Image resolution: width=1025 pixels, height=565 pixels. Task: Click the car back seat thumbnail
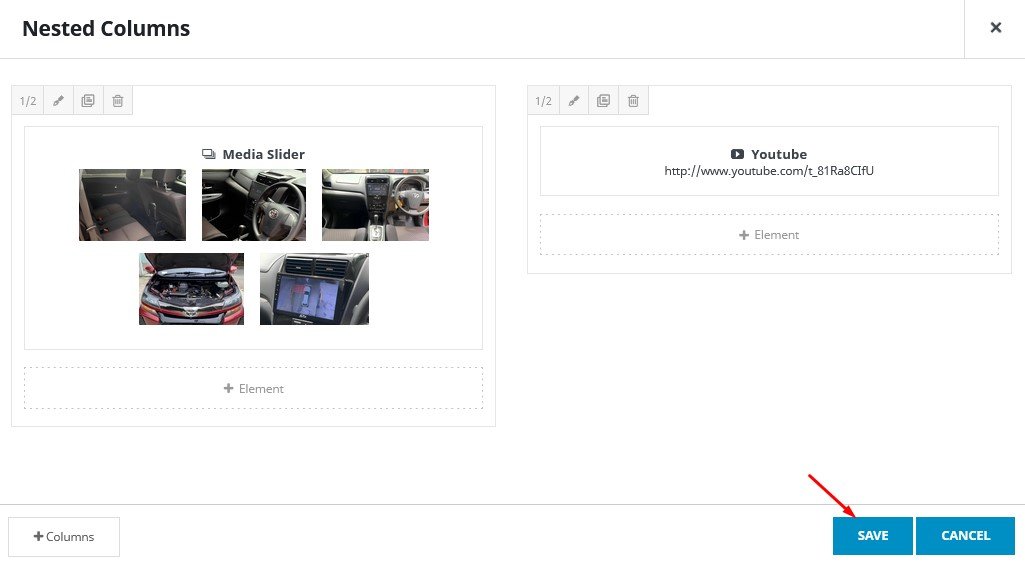(132, 205)
